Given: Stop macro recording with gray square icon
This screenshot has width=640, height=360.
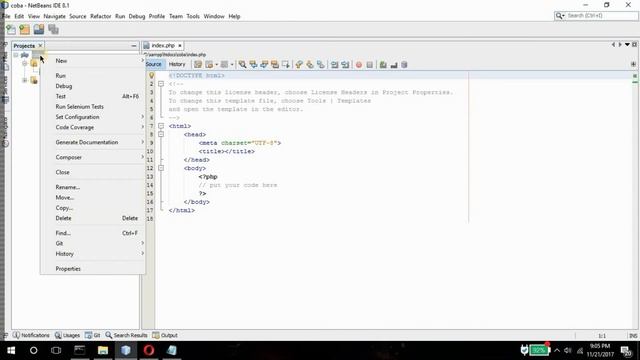Looking at the screenshot, I should 369,64.
